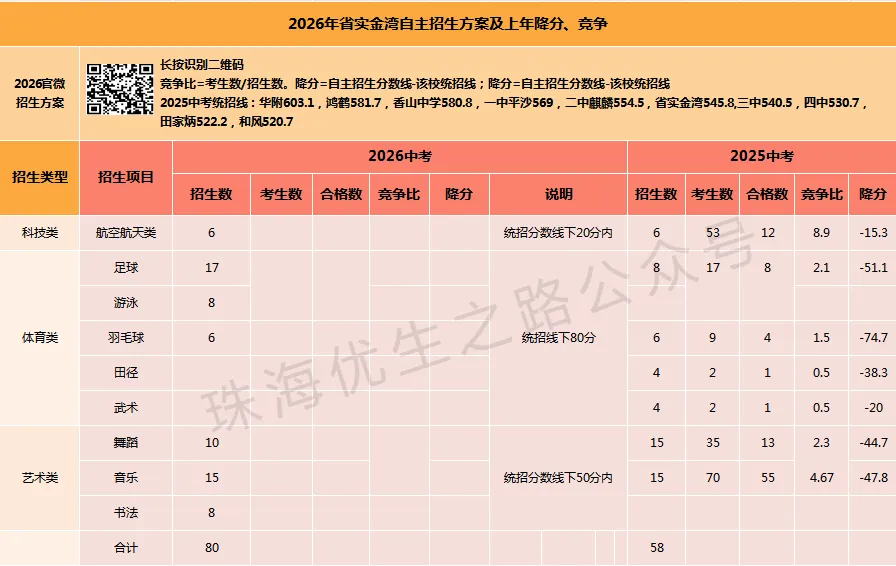The height and width of the screenshot is (566, 896).
Task: Select '考生数' header under 2025中考
Action: pos(712,194)
